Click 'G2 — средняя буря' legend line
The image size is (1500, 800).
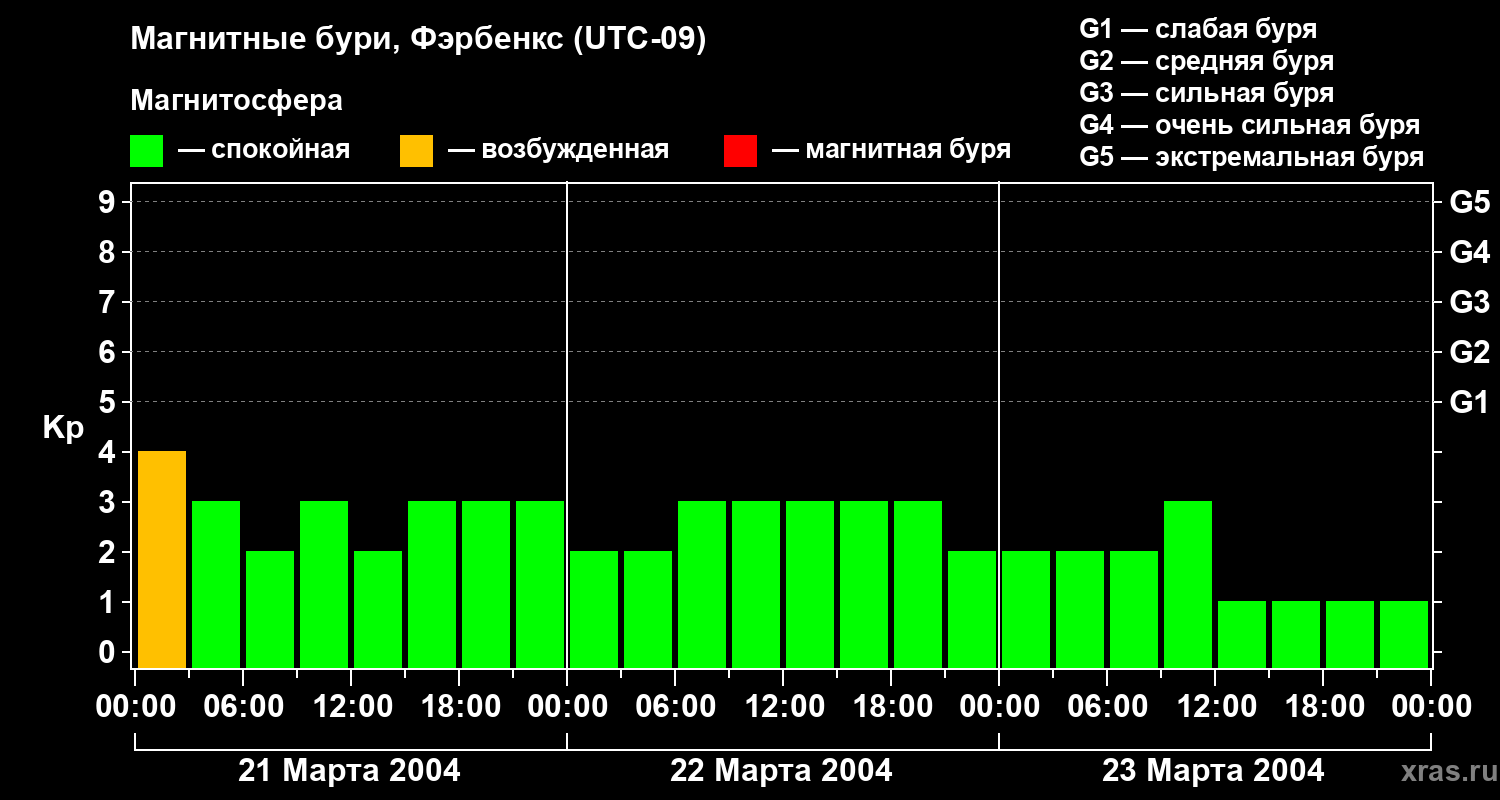pyautogui.click(x=1206, y=61)
